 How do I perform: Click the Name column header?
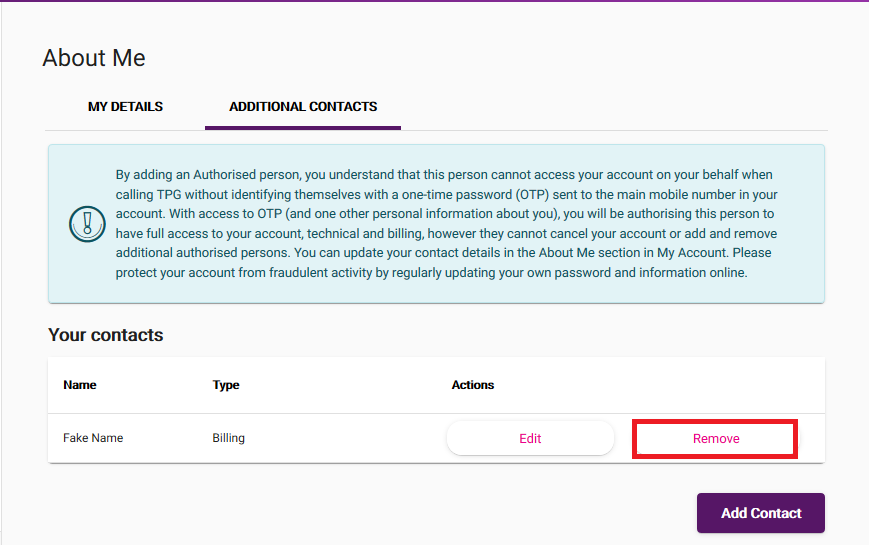pos(80,385)
